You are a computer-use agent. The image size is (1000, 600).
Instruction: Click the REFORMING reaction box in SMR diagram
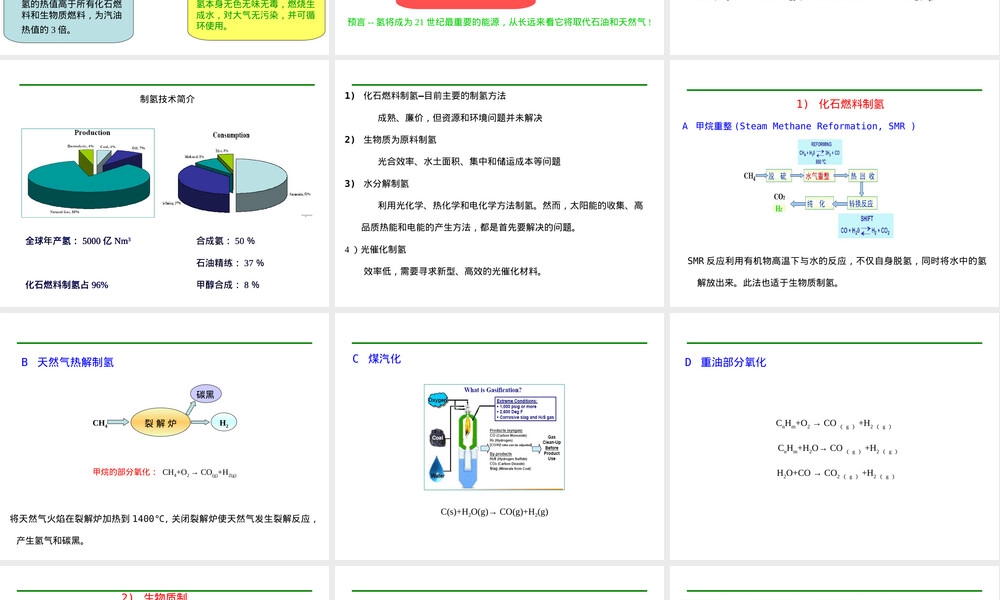pos(820,152)
